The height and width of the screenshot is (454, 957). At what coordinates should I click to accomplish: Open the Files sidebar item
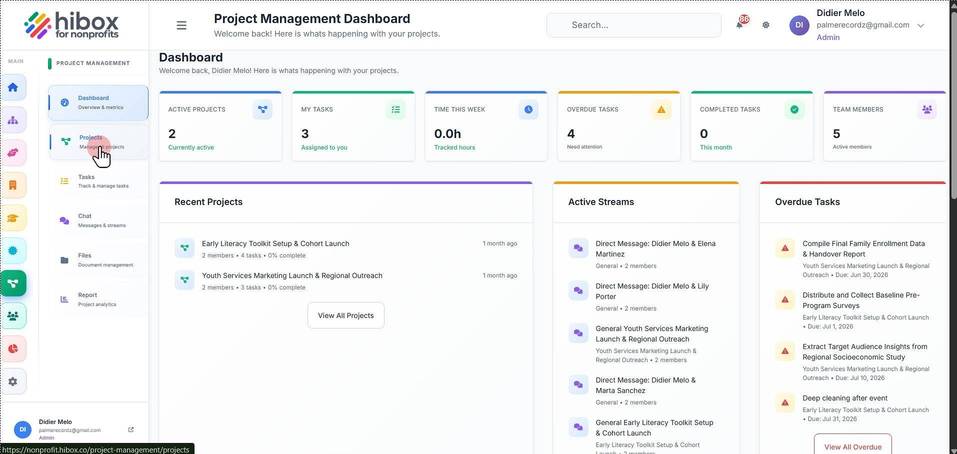[98, 260]
